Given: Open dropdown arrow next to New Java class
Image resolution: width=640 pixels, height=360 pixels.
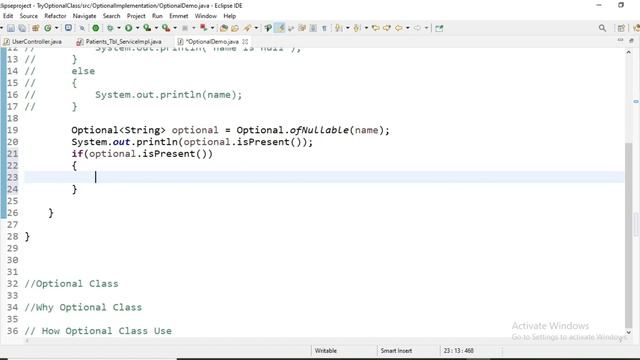Looking at the screenshot, I should click(56, 28).
